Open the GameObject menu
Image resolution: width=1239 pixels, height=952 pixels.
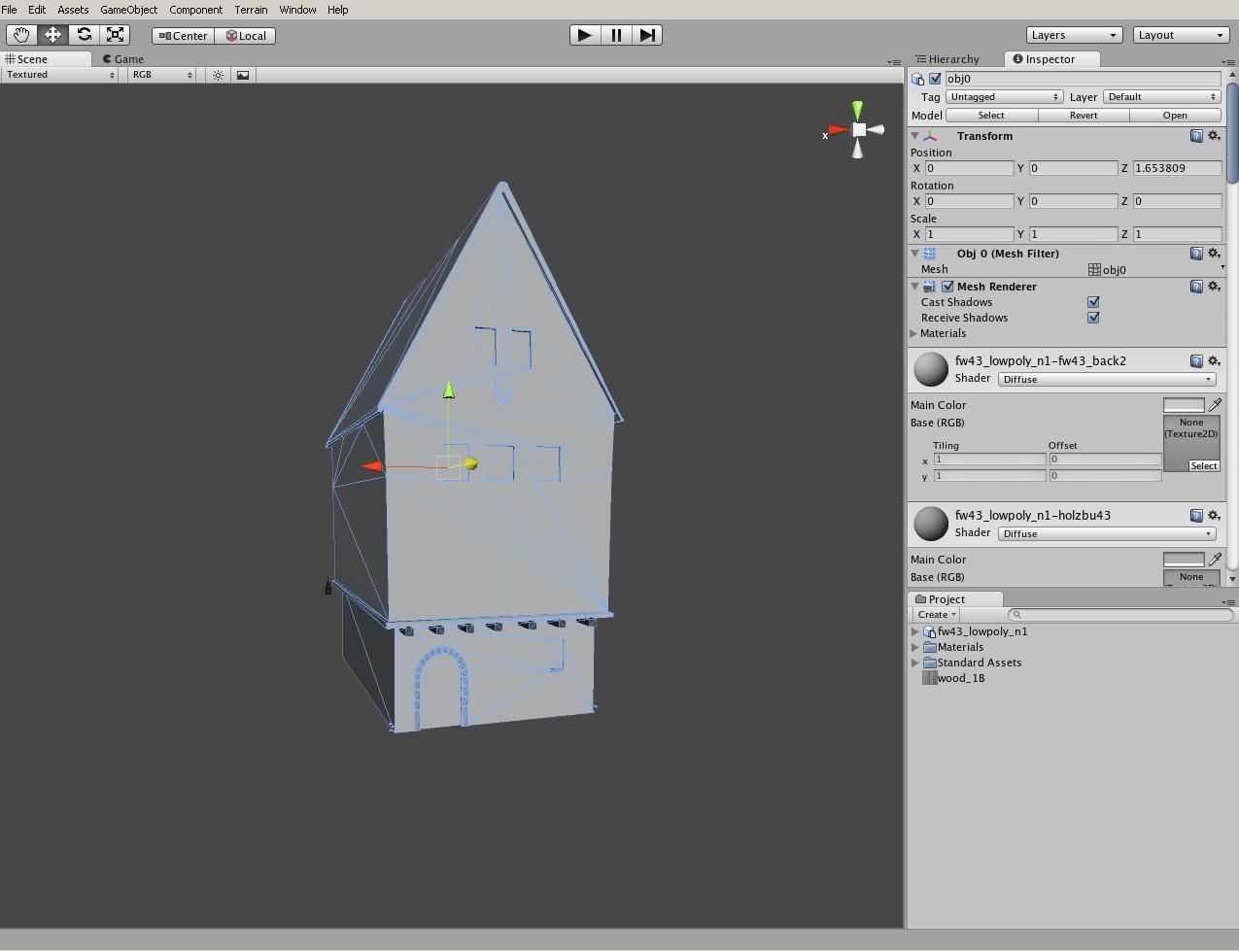[x=127, y=9]
